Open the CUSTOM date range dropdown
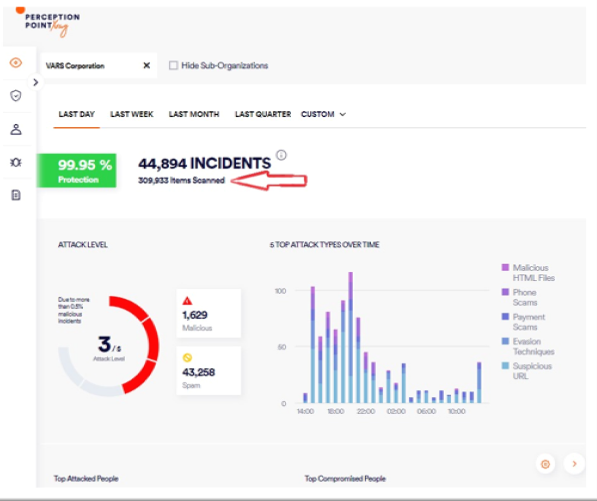Viewport: 597px width, 501px height. pos(323,114)
